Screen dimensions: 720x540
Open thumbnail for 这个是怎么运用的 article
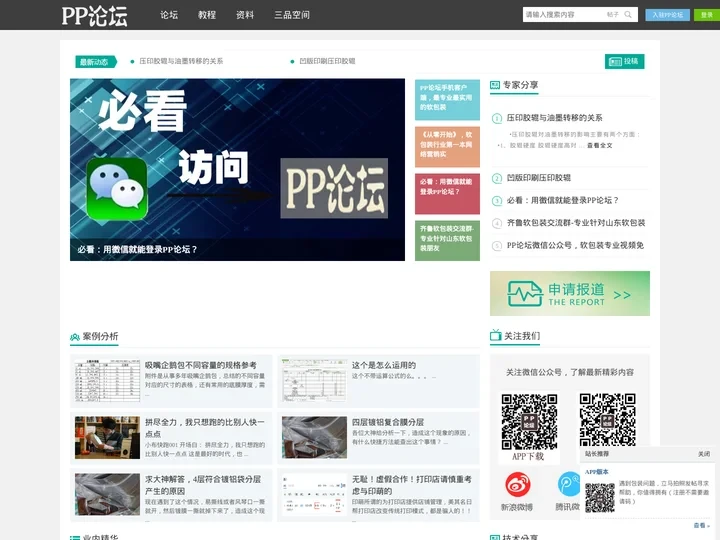pos(315,381)
